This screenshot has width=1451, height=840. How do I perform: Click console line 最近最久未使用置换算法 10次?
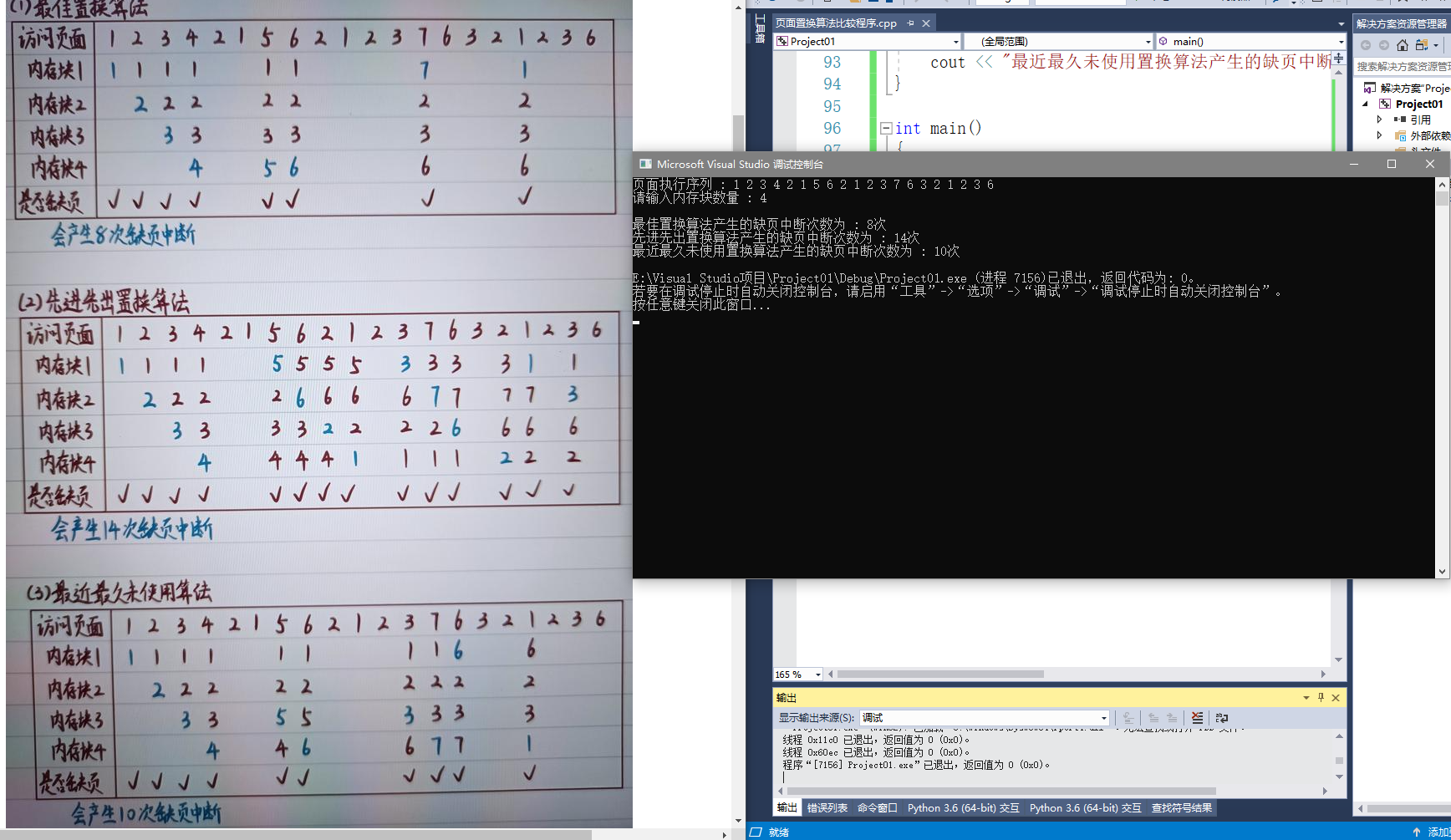(797, 252)
